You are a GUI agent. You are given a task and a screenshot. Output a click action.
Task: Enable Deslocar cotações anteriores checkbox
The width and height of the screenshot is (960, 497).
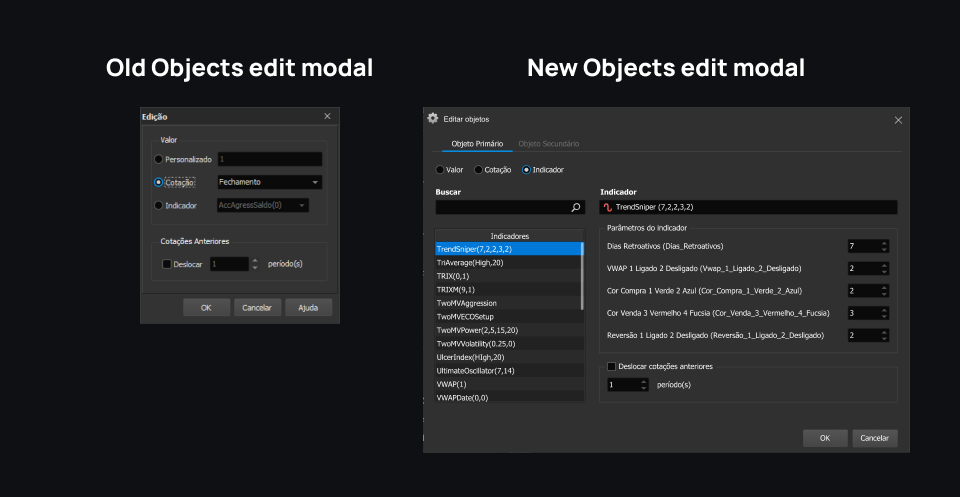(x=611, y=366)
